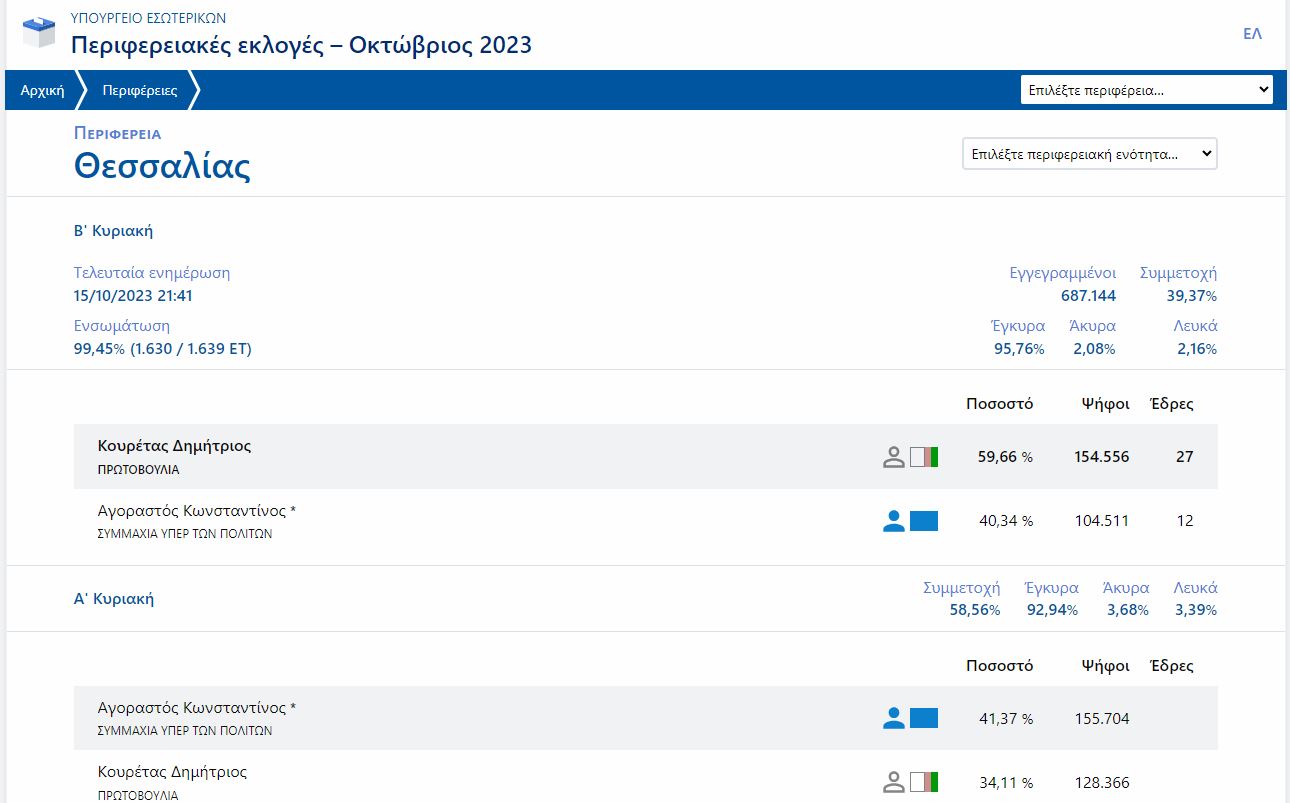
Task: Click the ballot box logo icon
Action: (x=40, y=33)
